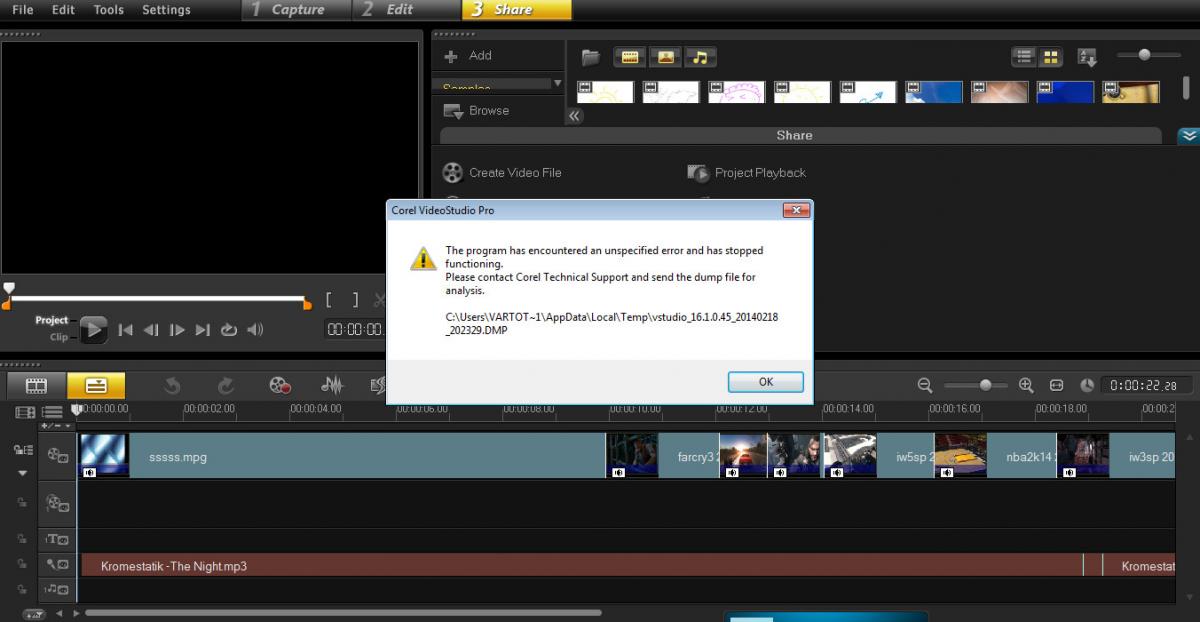
Task: Select the blue sky sample thumbnail
Action: pos(934,92)
